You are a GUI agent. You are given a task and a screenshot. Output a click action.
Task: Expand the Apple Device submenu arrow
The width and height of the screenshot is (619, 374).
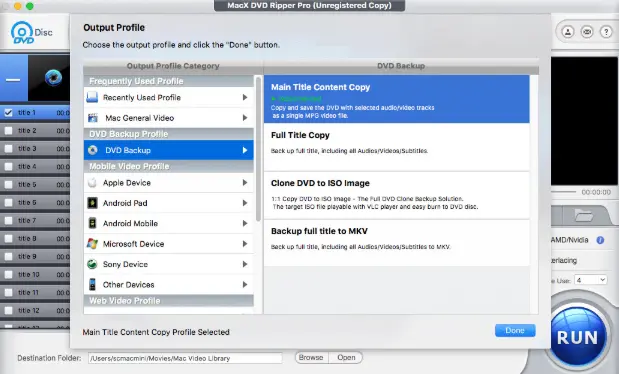point(245,183)
